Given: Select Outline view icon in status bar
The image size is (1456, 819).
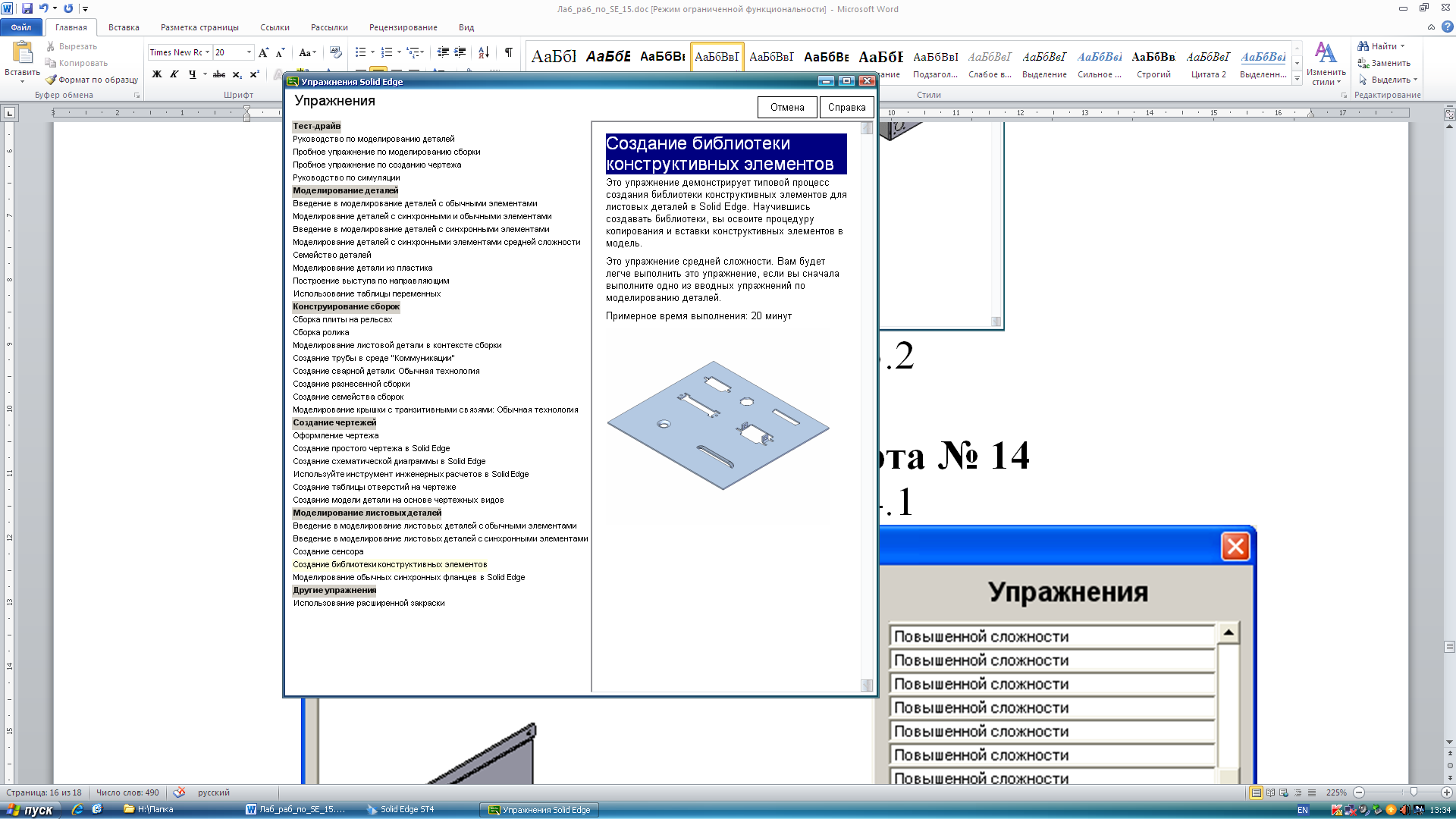Looking at the screenshot, I should click(1298, 792).
